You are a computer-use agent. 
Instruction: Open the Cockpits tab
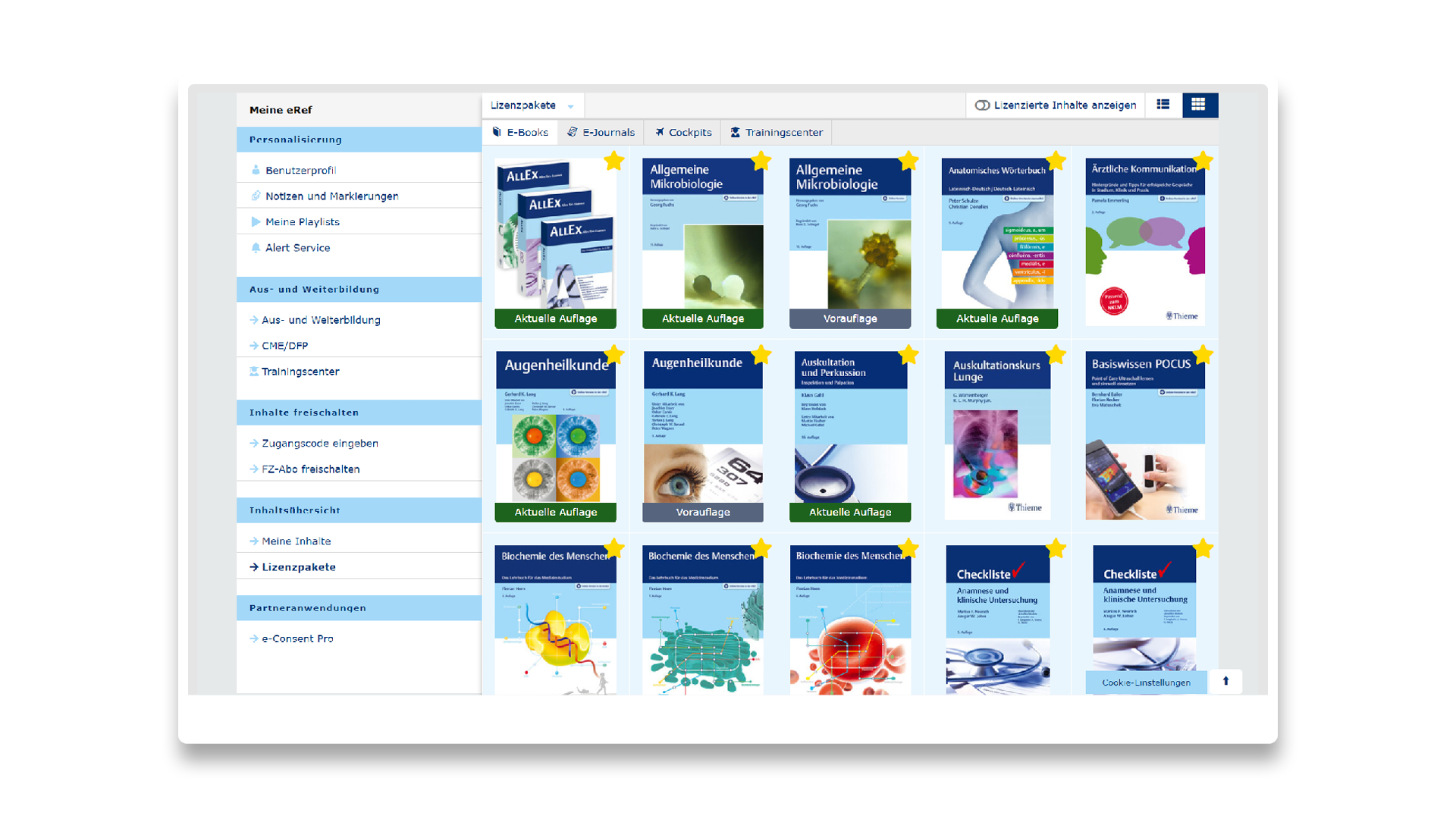(x=683, y=132)
